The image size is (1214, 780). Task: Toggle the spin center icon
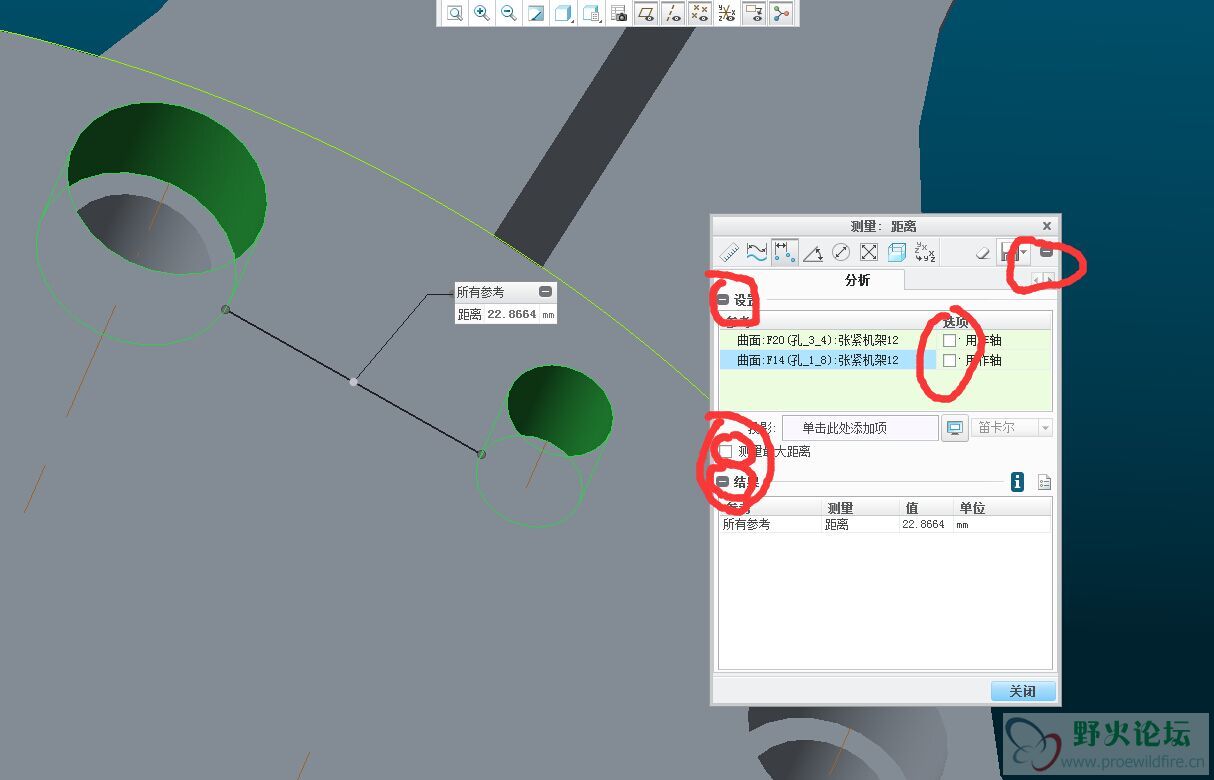pyautogui.click(x=781, y=13)
